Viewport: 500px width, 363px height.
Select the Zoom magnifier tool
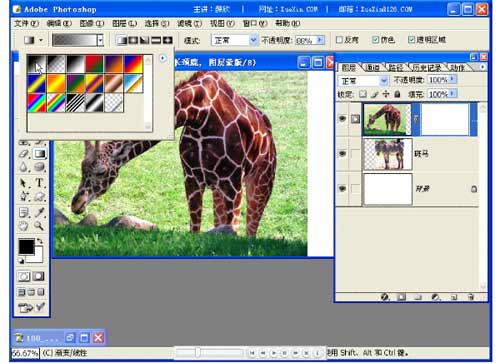point(39,226)
